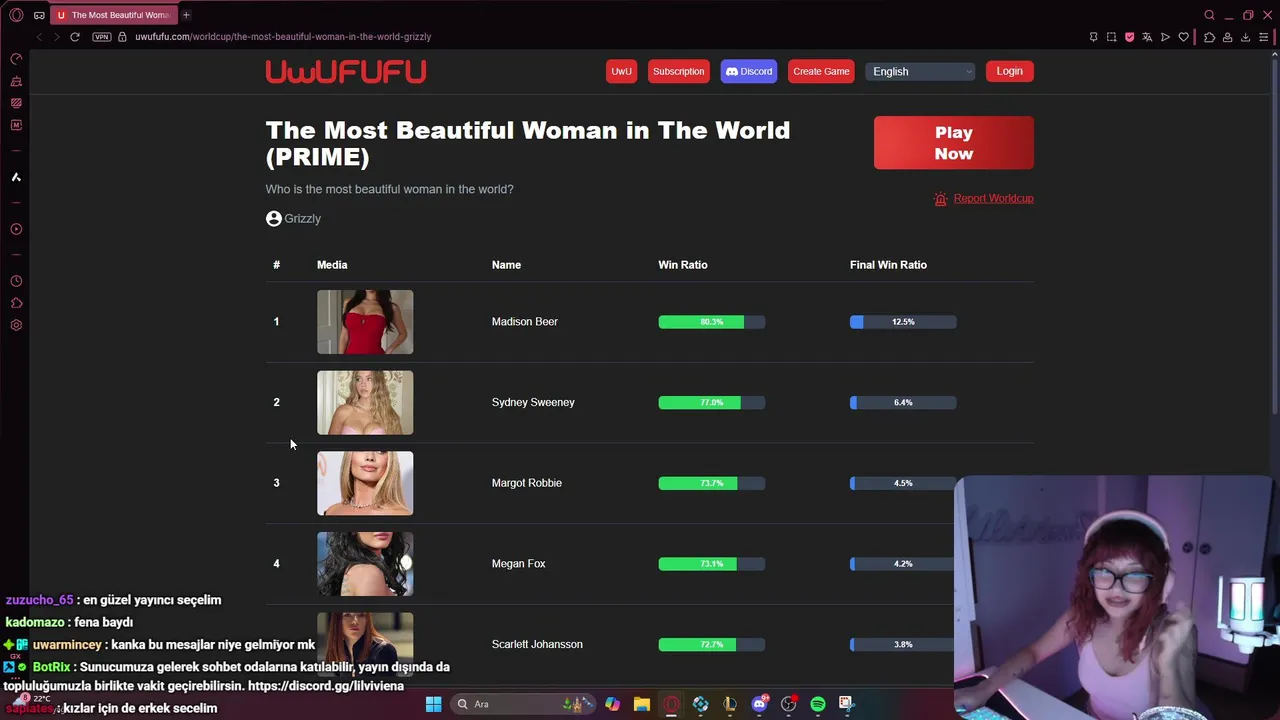Open the downloads icon
1280x720 pixels.
pos(1245,37)
